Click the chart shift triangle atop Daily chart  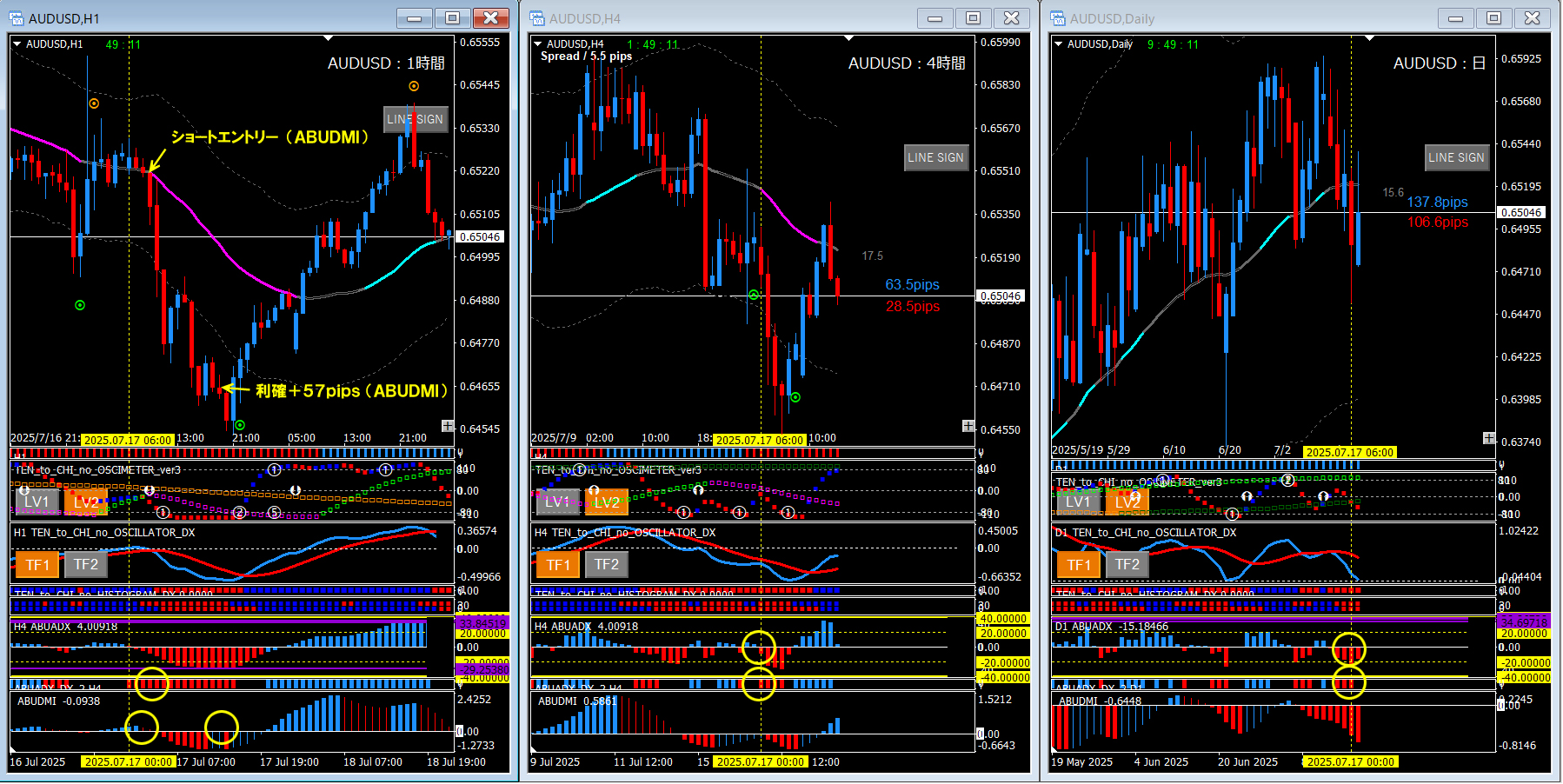(1369, 38)
